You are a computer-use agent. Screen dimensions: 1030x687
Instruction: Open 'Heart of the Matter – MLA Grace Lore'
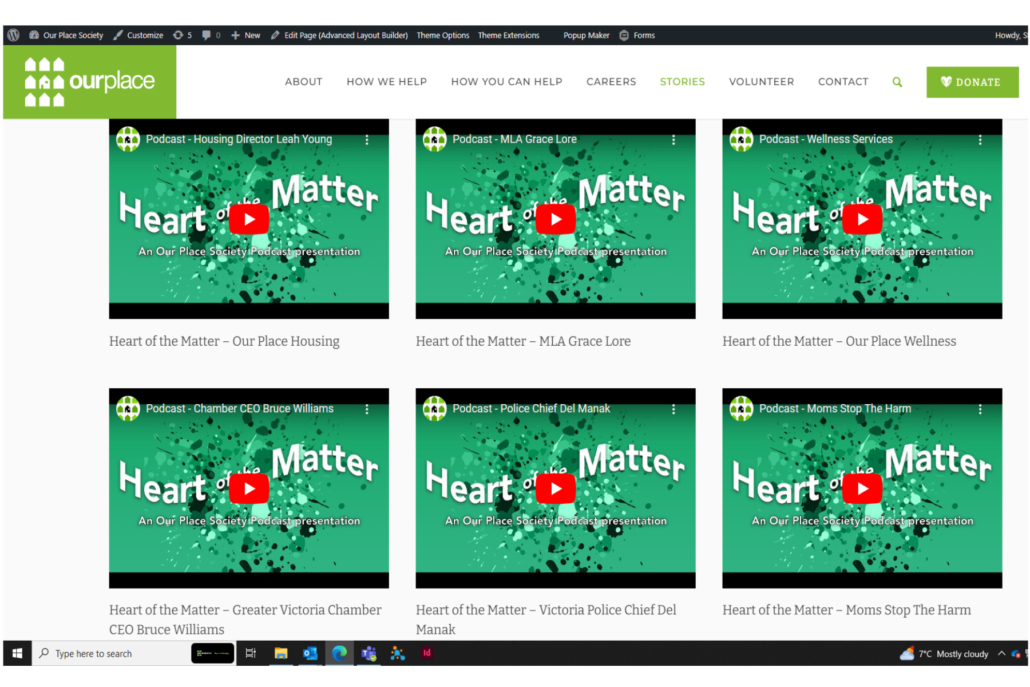pyautogui.click(x=523, y=342)
